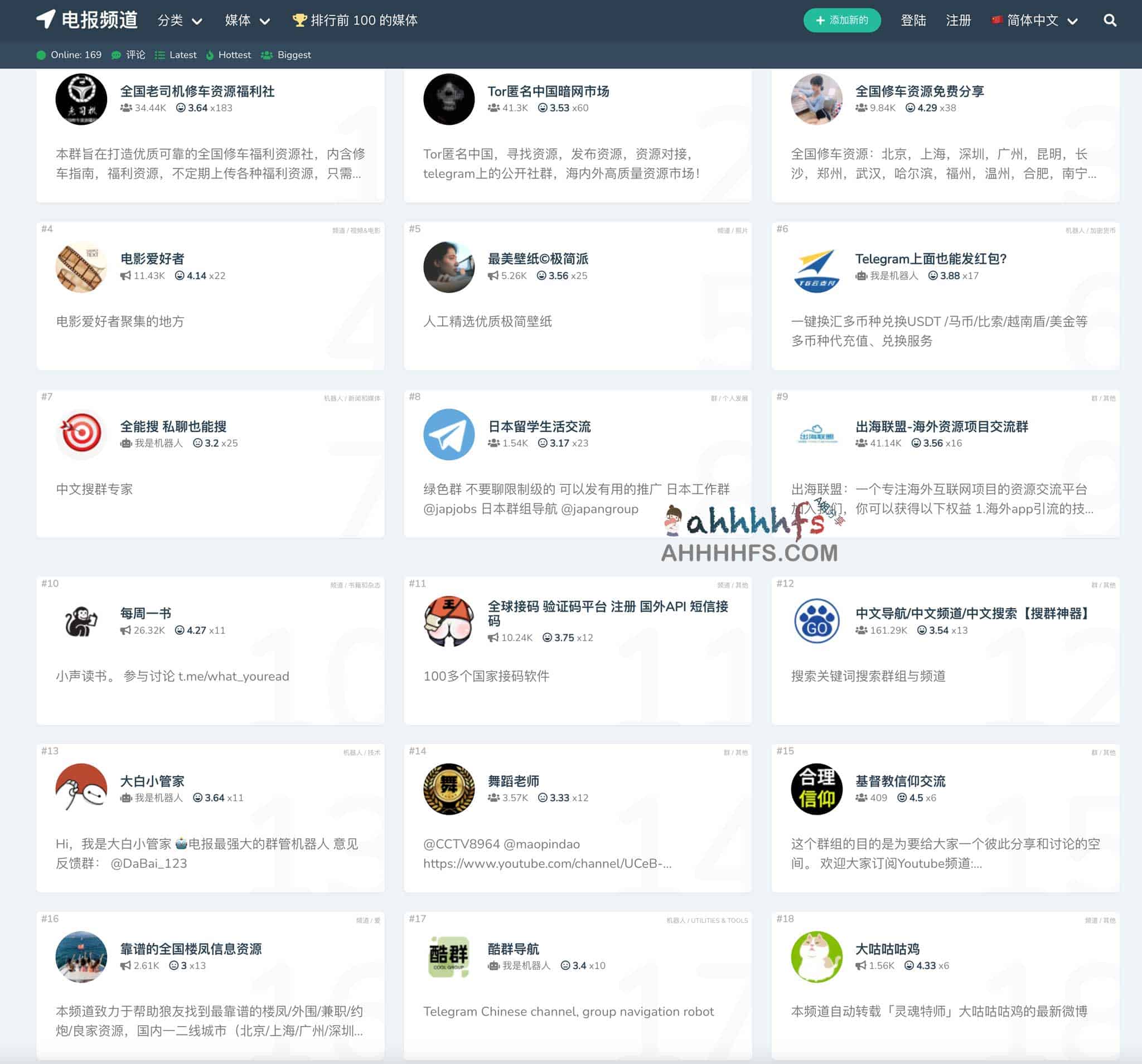Click the 评论 menu entry
Viewport: 1142px width, 1064px height.
pyautogui.click(x=136, y=55)
